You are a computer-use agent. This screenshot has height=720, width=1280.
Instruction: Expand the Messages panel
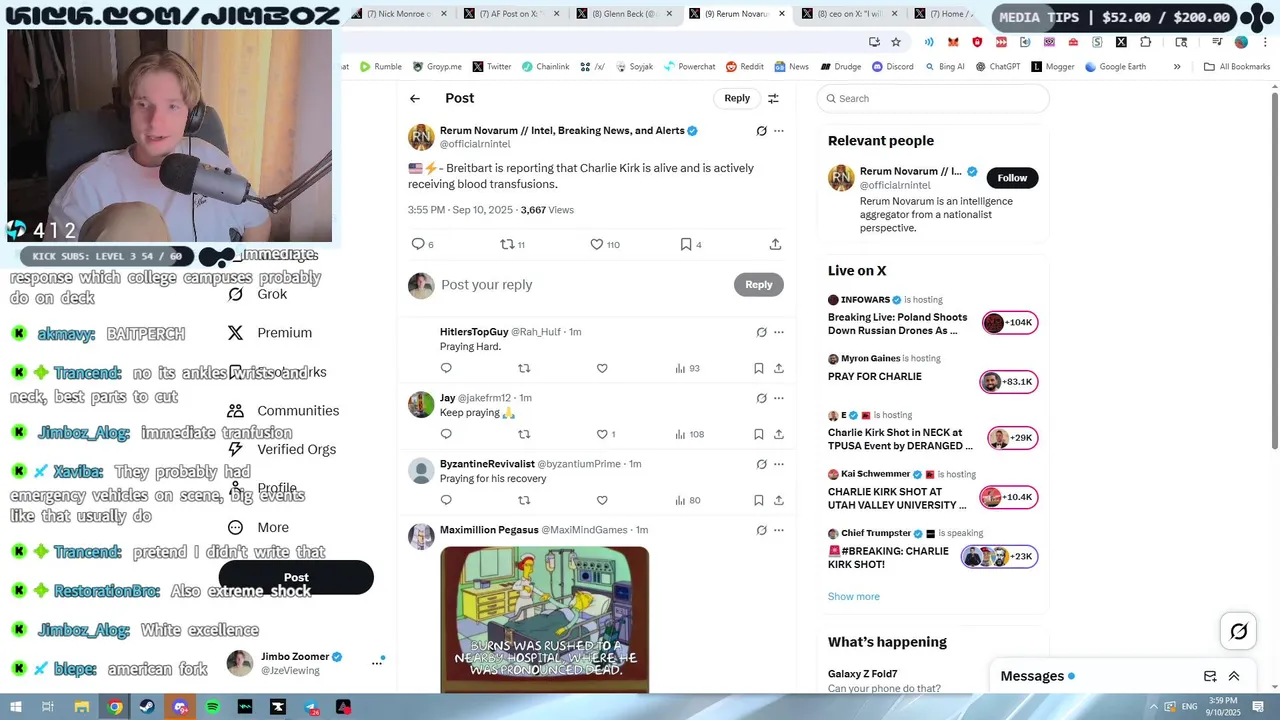[x=1234, y=676]
